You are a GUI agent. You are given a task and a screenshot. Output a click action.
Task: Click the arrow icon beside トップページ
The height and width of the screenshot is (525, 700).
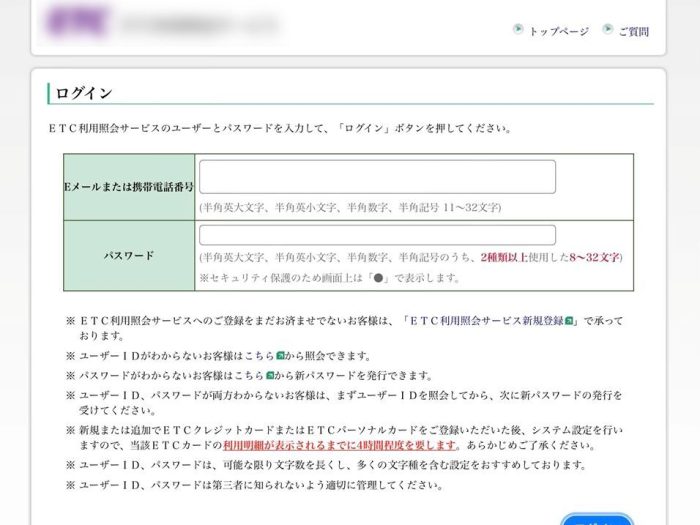(x=517, y=30)
